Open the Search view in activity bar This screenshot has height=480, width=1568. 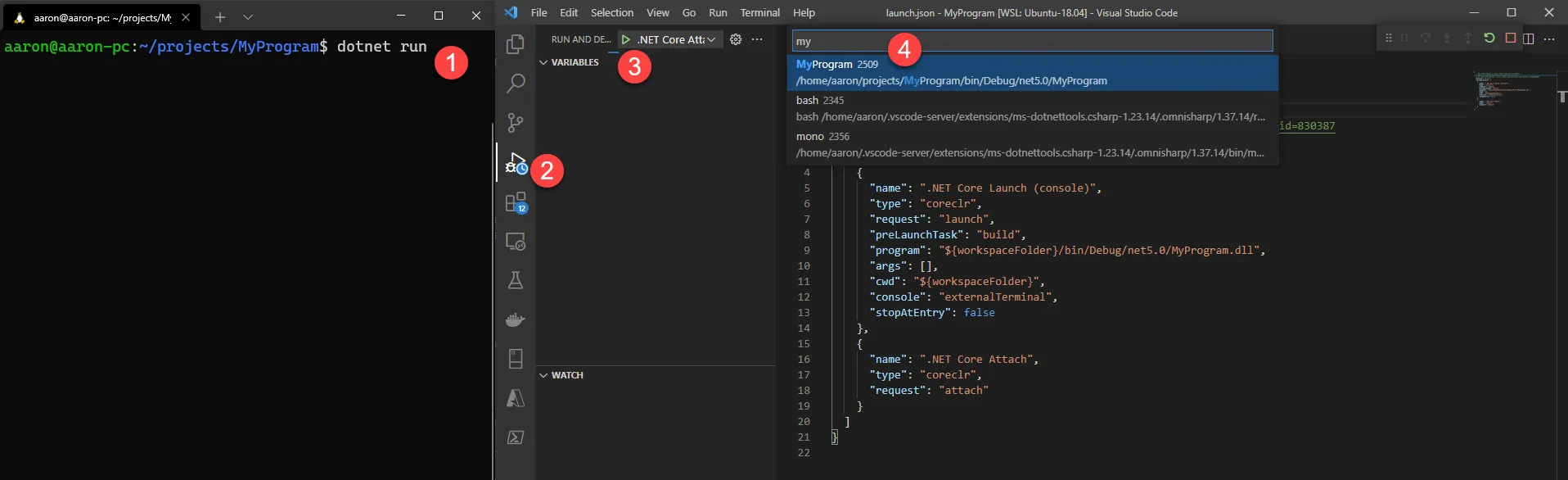[x=515, y=83]
